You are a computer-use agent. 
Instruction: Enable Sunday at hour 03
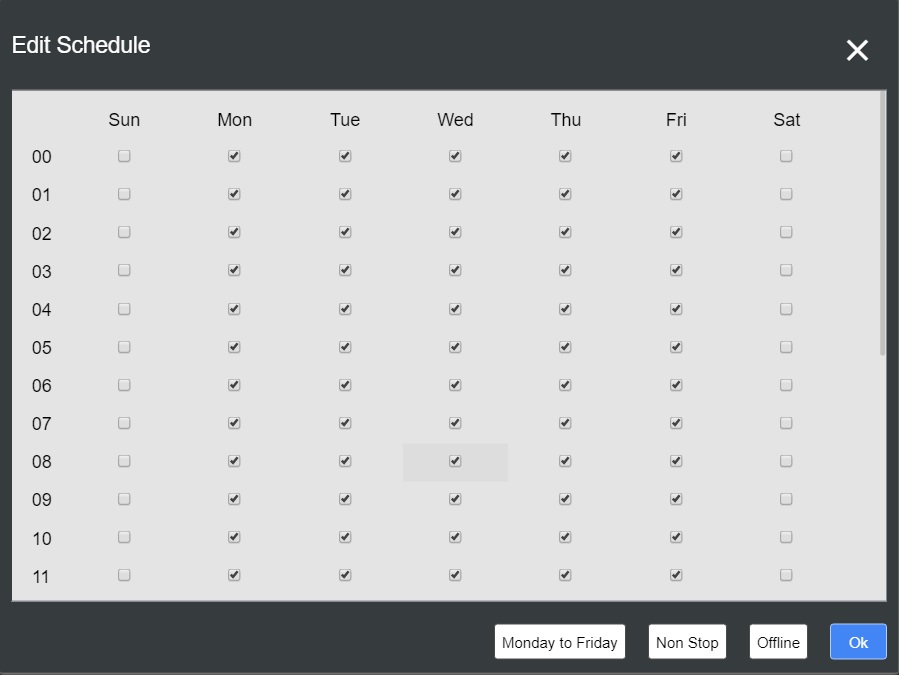pos(124,270)
